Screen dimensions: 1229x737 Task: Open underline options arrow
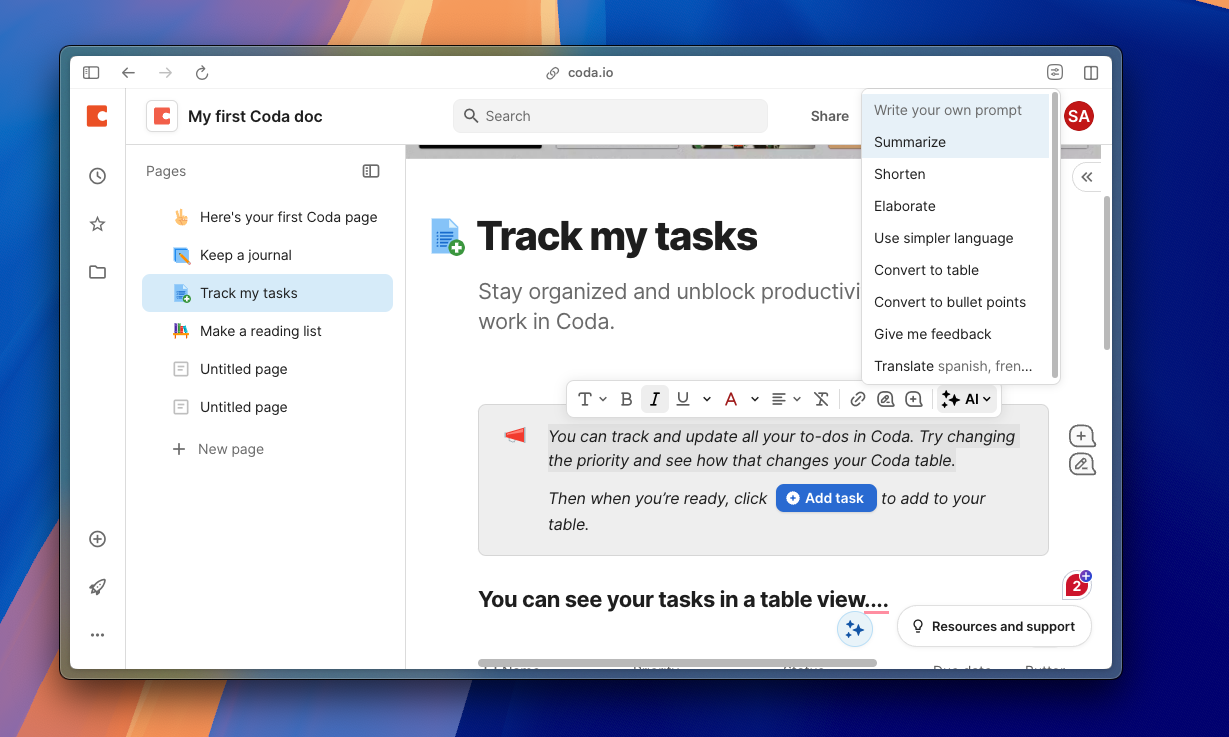(x=707, y=399)
